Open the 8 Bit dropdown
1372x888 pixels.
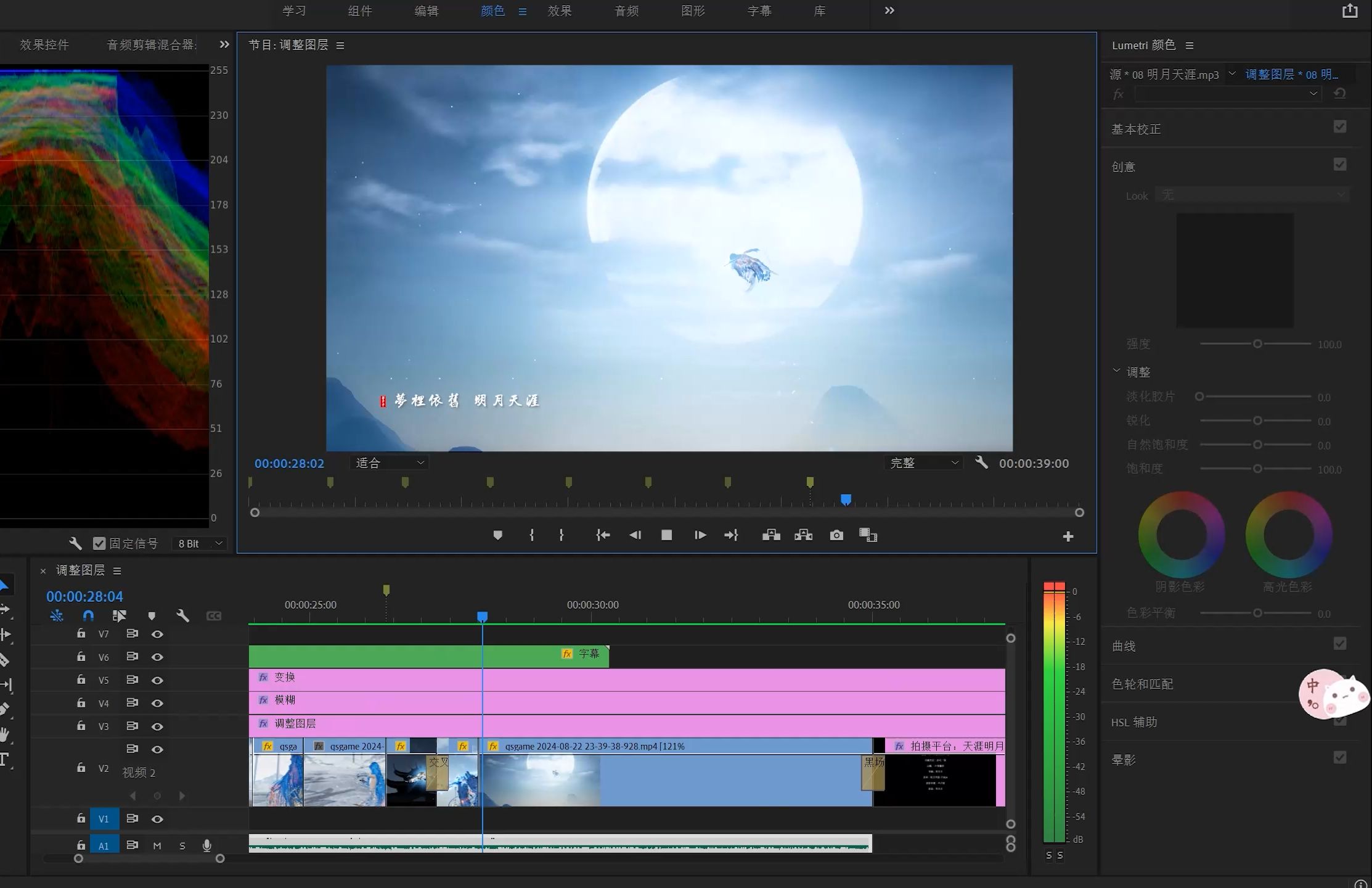(x=200, y=543)
